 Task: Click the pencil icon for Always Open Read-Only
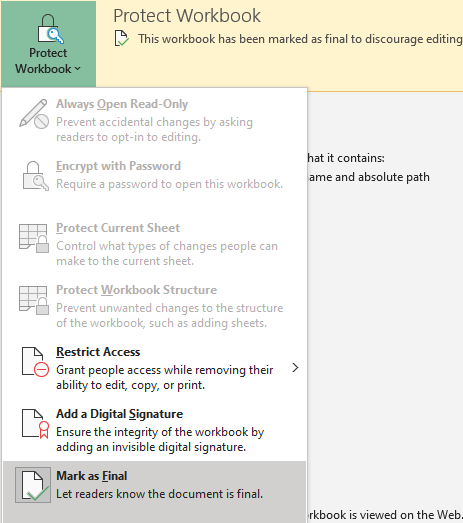point(34,114)
